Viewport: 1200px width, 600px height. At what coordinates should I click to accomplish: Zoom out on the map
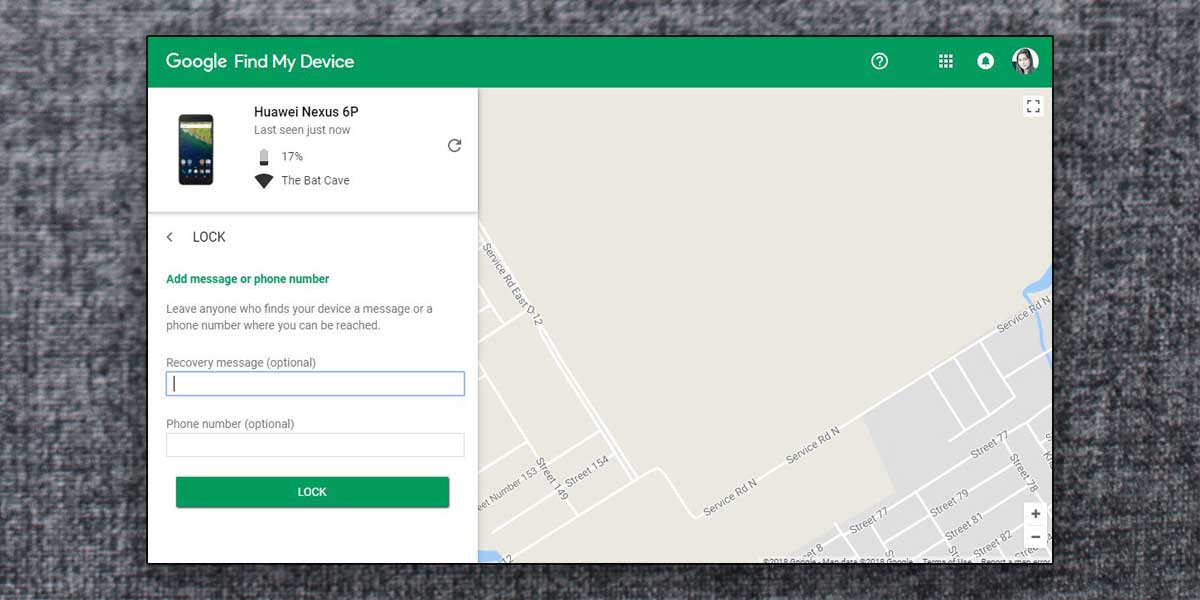point(1035,537)
